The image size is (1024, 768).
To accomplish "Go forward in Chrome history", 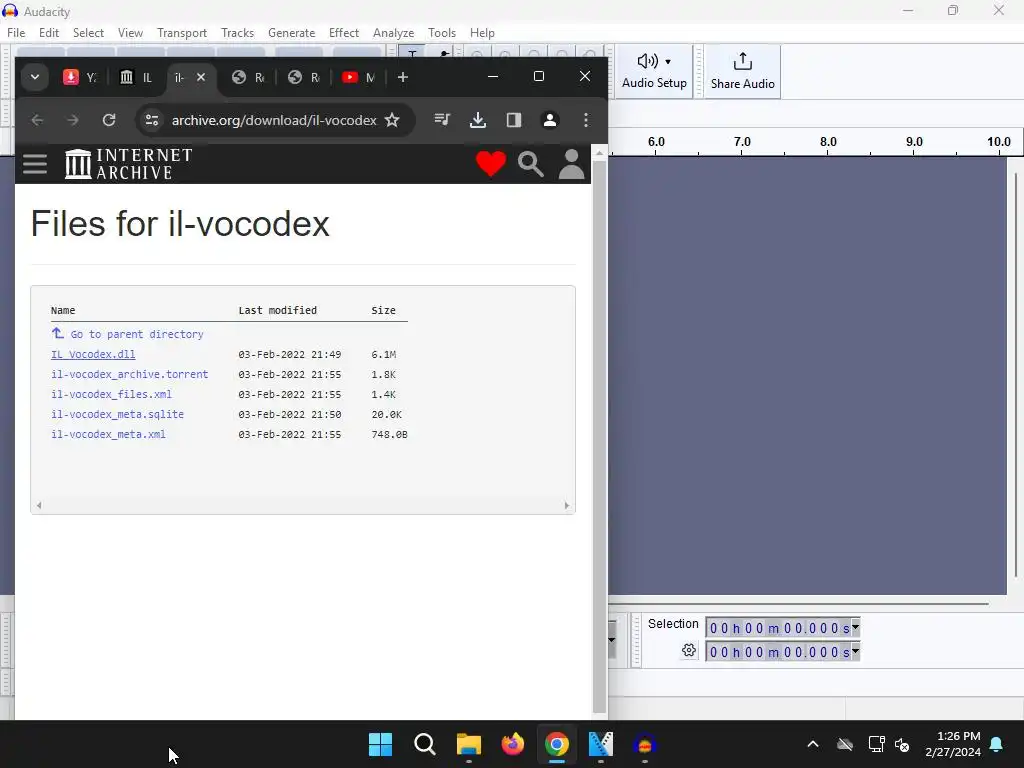I will (72, 120).
